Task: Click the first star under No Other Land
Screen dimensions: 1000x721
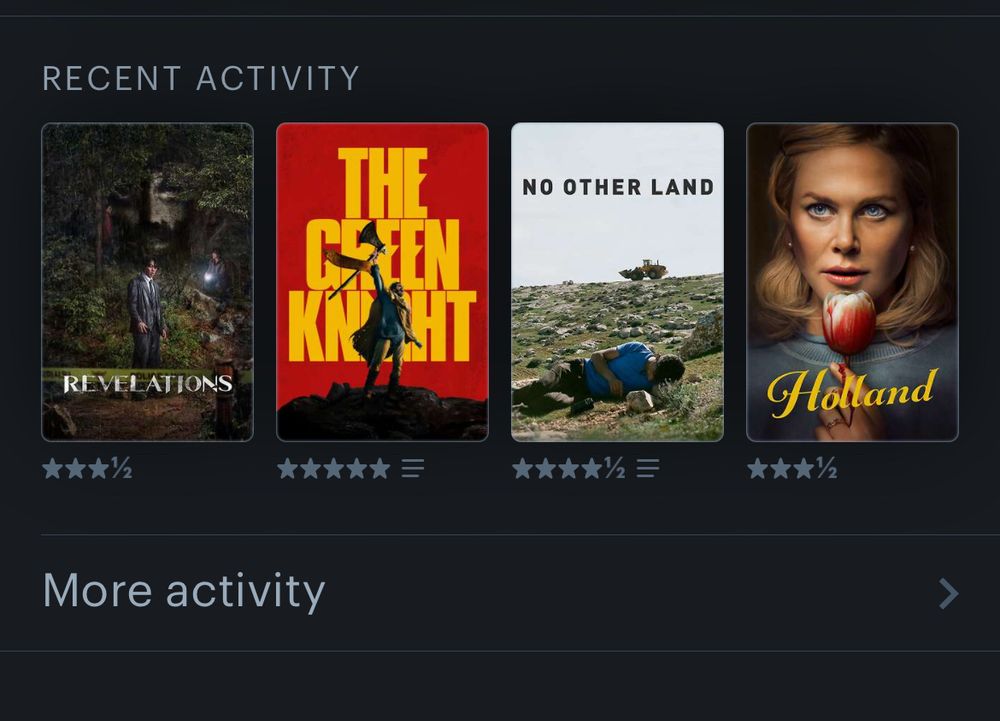Action: (x=522, y=469)
